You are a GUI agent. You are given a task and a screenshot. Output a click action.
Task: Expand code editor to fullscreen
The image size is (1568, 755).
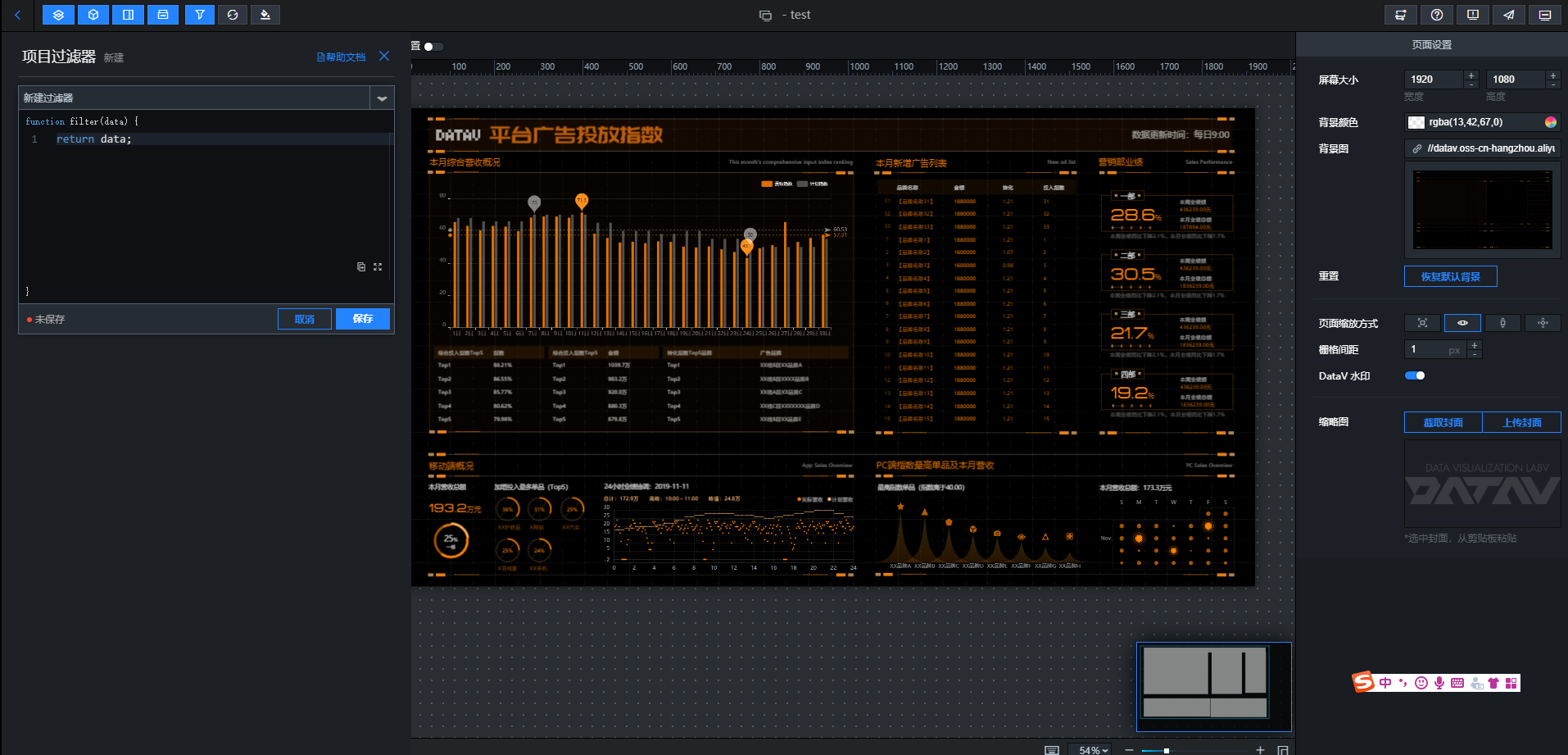378,266
